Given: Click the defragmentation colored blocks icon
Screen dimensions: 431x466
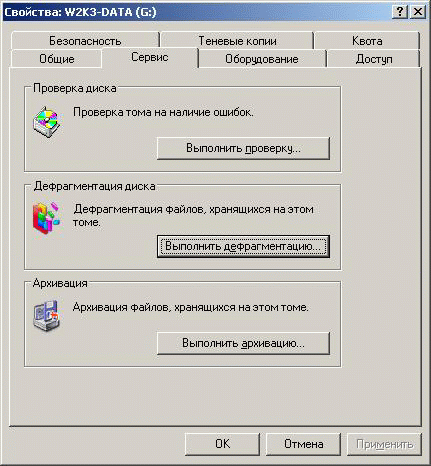Looking at the screenshot, I should click(46, 218).
